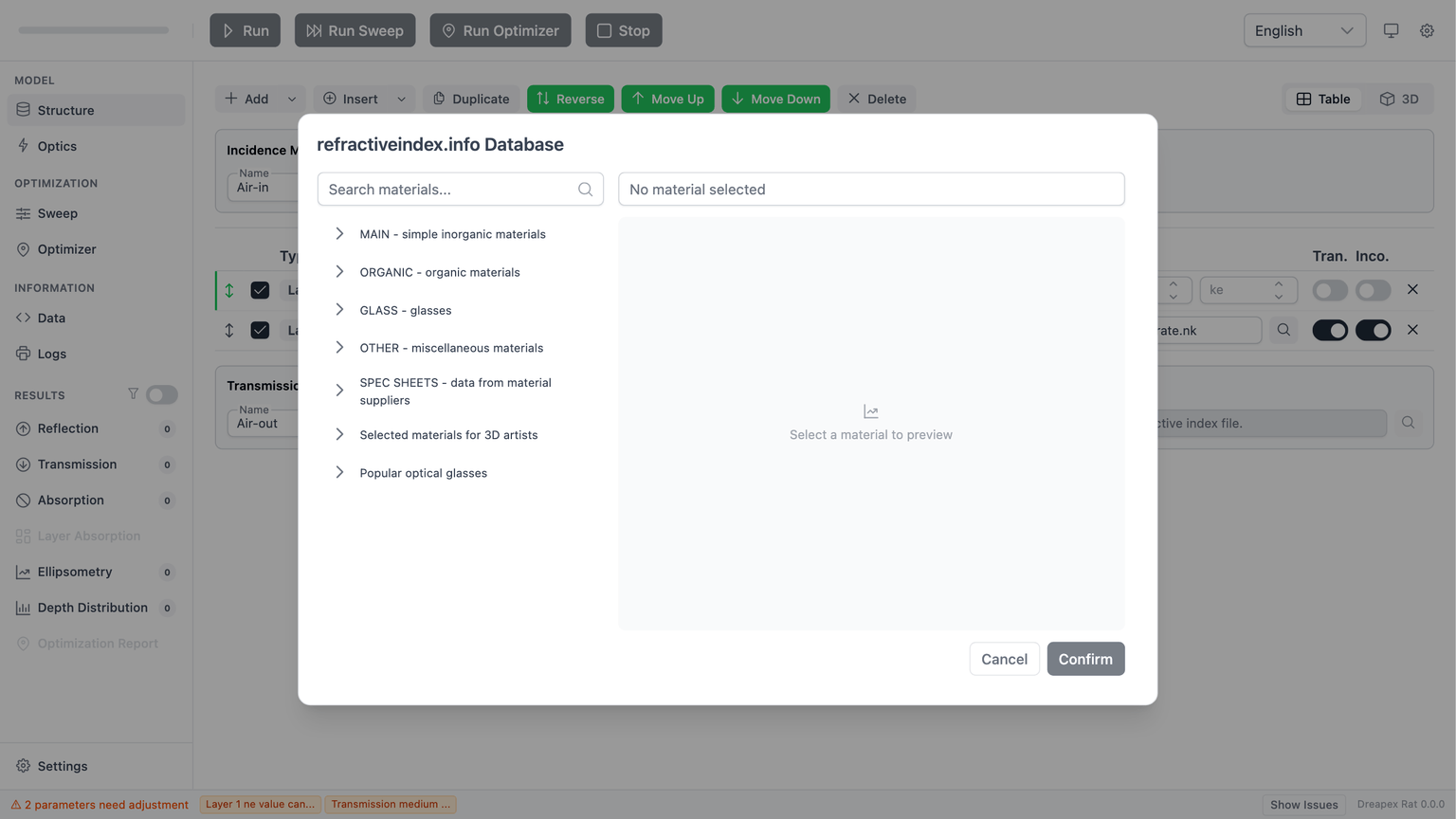The height and width of the screenshot is (819, 1456).
Task: Open Optics in the sidebar
Action: (57, 146)
